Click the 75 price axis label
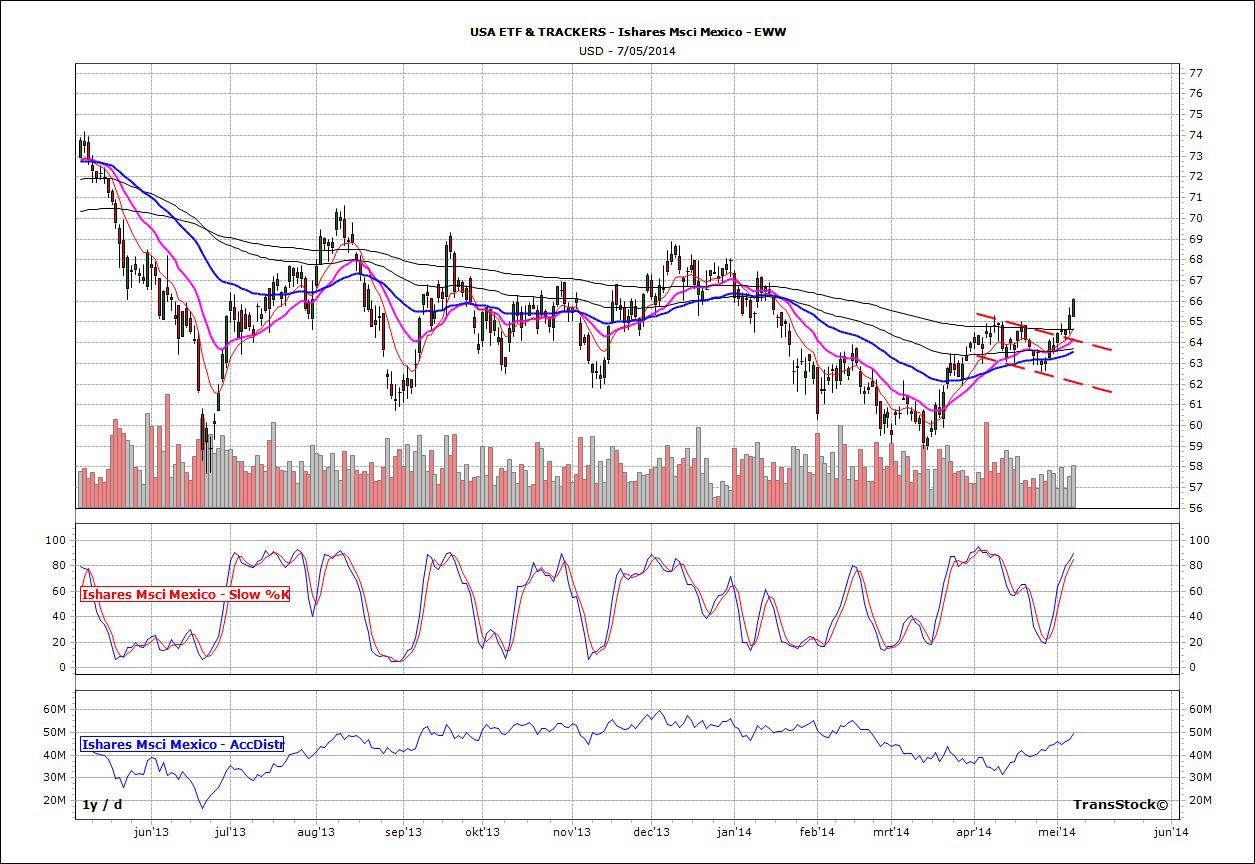The image size is (1255, 864). click(1196, 114)
